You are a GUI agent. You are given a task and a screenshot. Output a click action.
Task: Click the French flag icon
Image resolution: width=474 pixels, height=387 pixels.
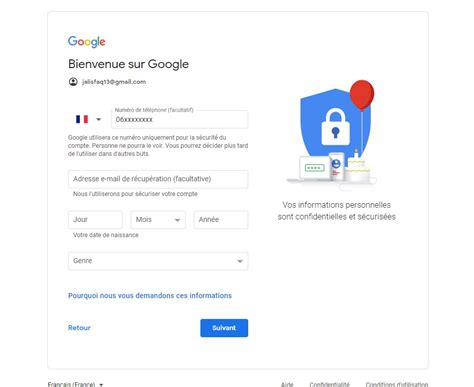(x=82, y=119)
